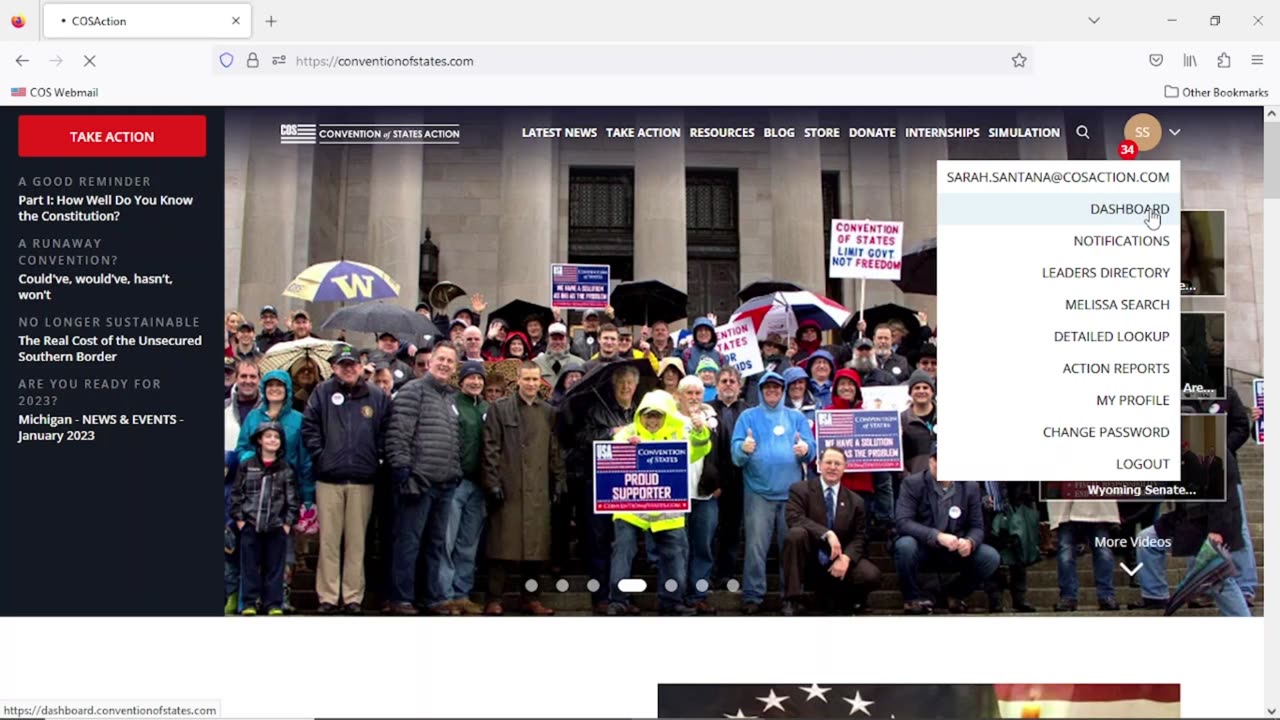This screenshot has height=720, width=1280.
Task: Select the seventh carousel slide dot
Action: (x=733, y=586)
